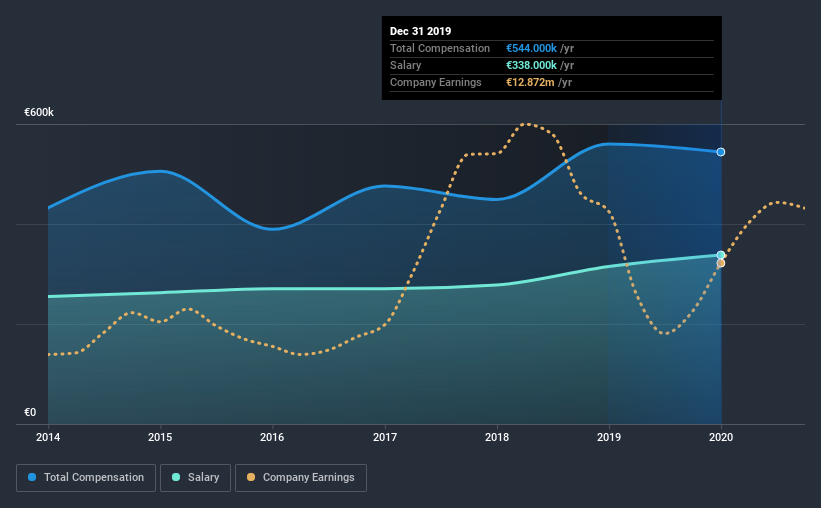Click the Dec 31 2019 tooltip date

tap(420, 31)
